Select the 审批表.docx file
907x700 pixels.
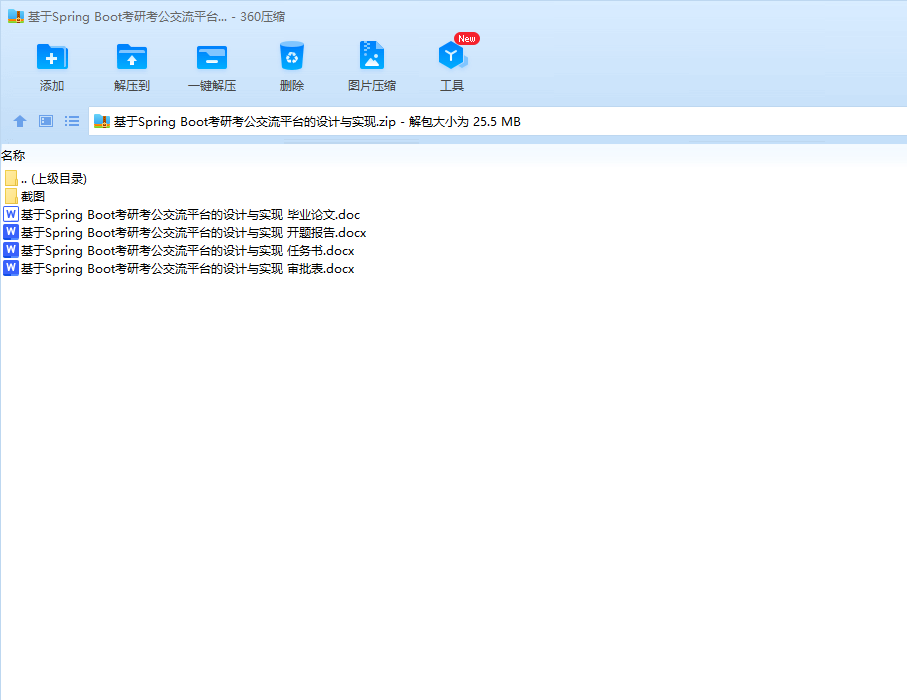(x=179, y=268)
